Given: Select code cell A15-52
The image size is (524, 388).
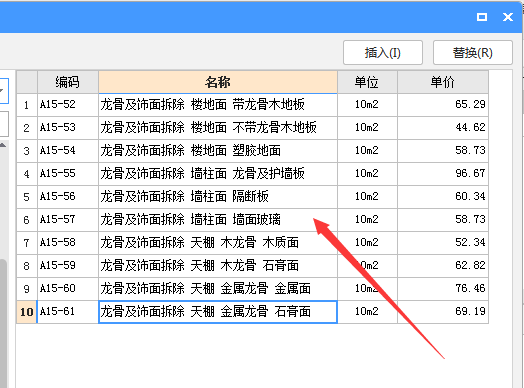Looking at the screenshot, I should 68,105.
